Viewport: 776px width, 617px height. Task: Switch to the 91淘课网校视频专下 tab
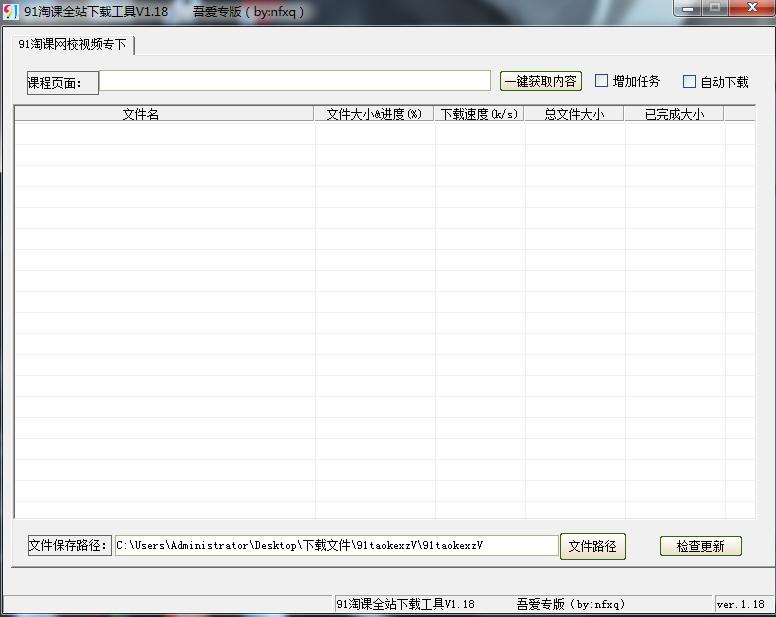tap(72, 45)
